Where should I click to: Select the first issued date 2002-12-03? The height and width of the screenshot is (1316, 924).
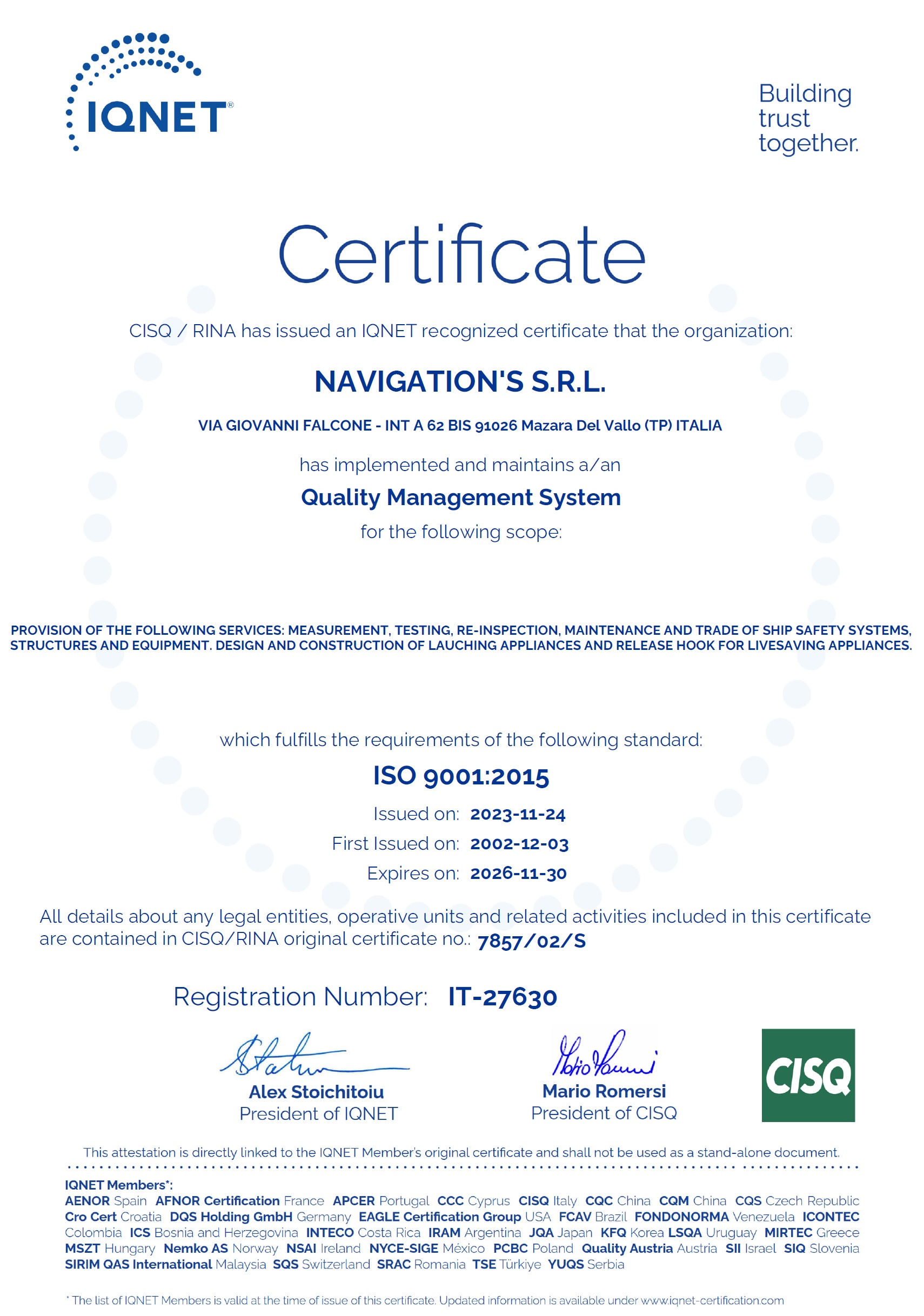click(x=519, y=844)
